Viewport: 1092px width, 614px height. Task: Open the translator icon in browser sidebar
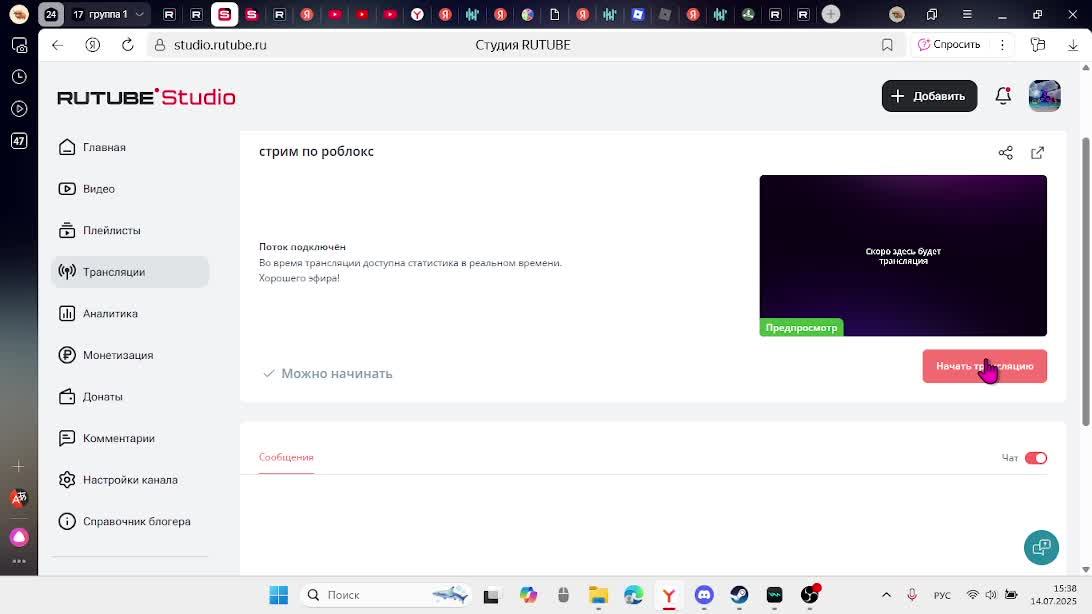point(19,498)
